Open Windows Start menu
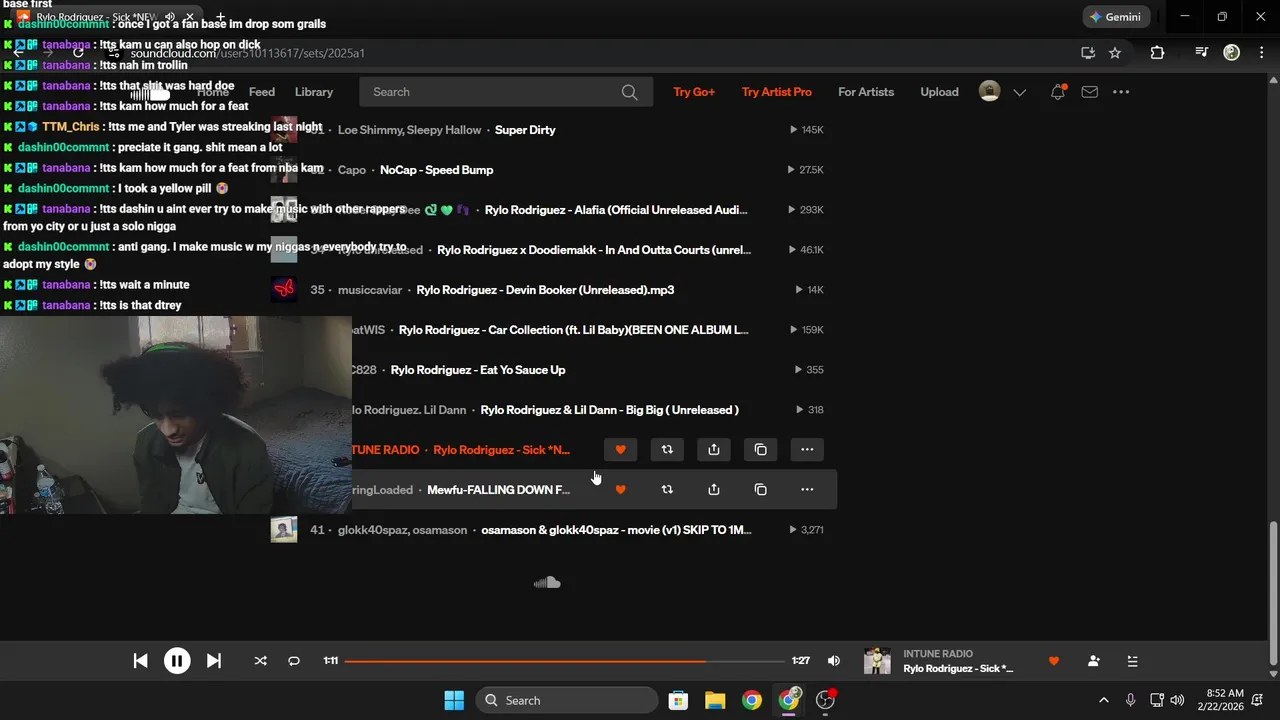1280x720 pixels. 454,700
